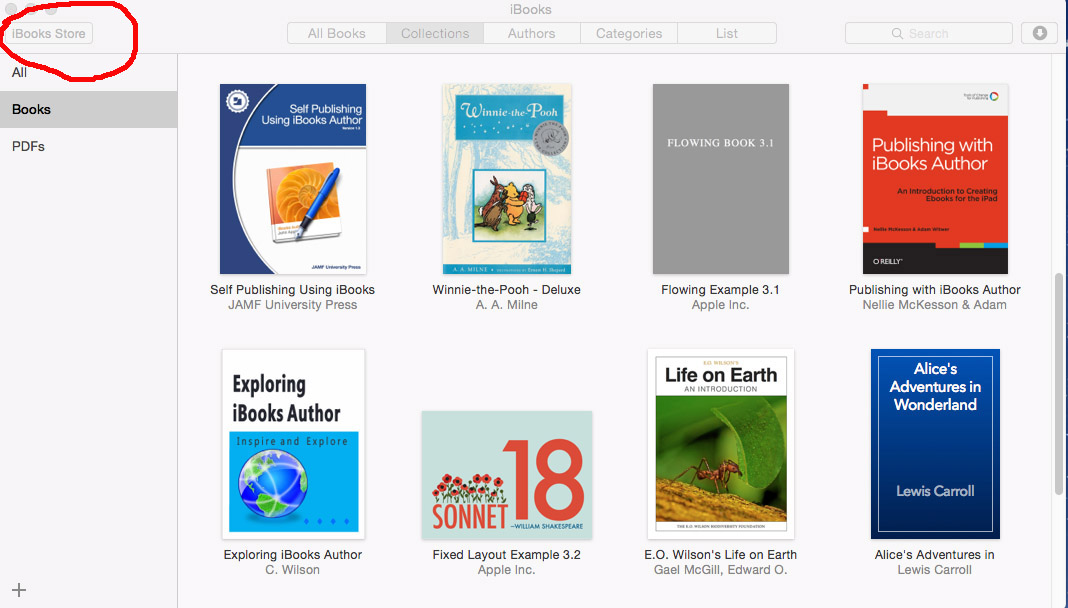
Task: Select the Books collection in the sidebar
Action: [x=89, y=109]
